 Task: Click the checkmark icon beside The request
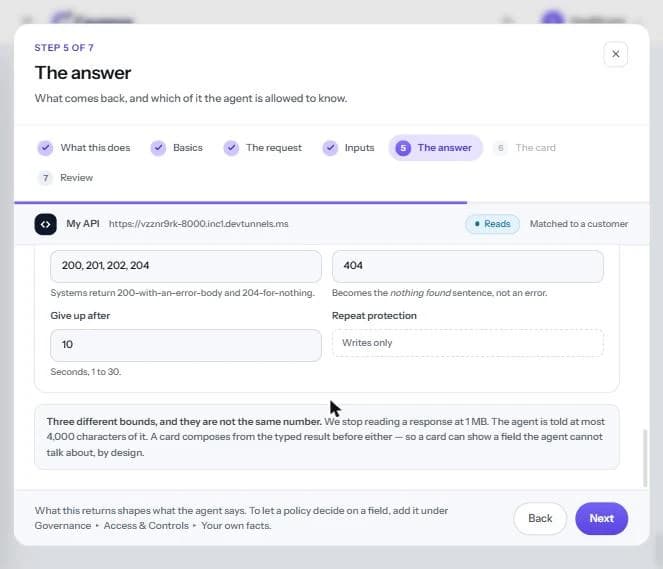[x=231, y=148]
